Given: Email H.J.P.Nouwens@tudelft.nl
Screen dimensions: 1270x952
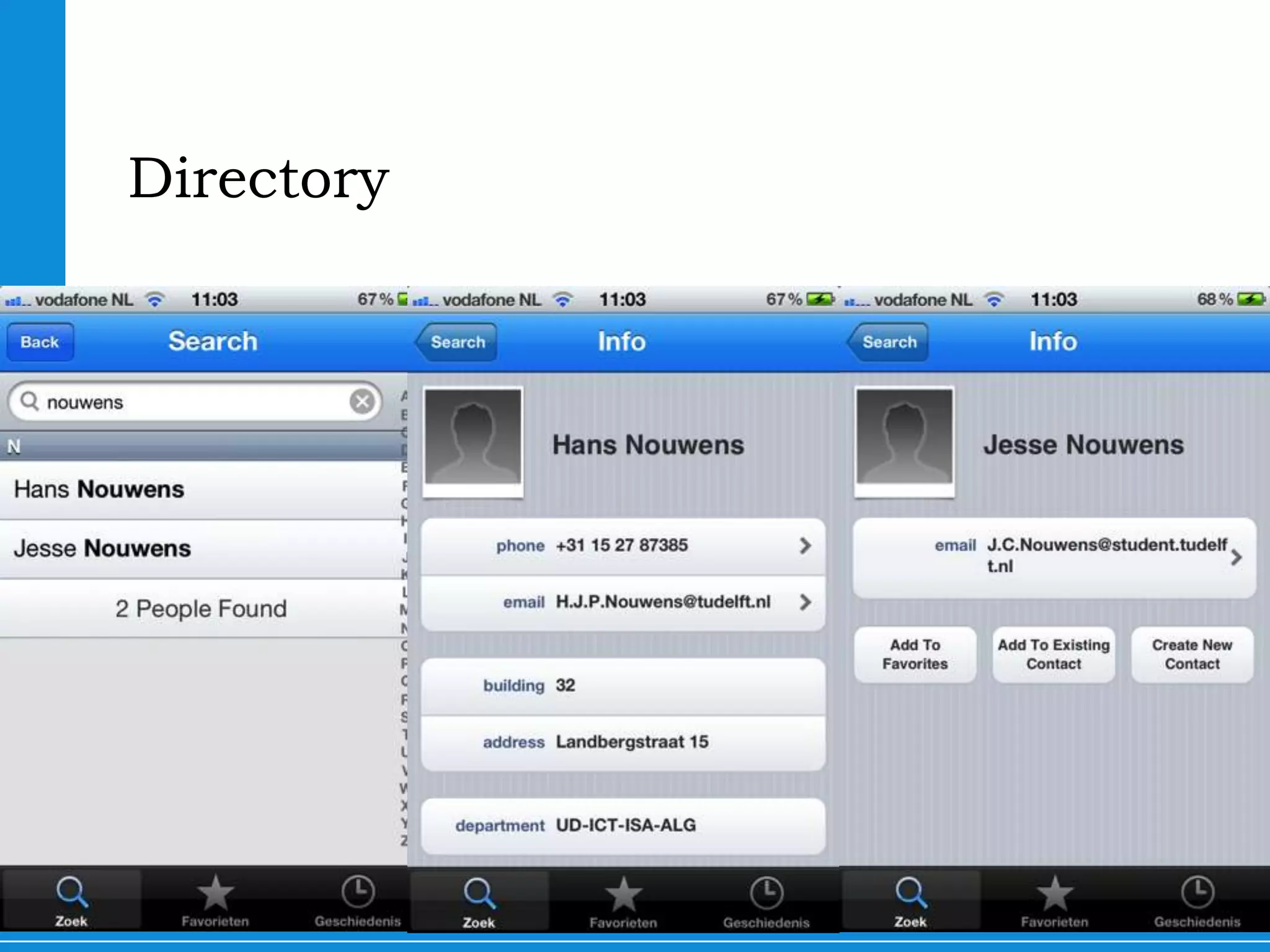Looking at the screenshot, I should tap(623, 602).
